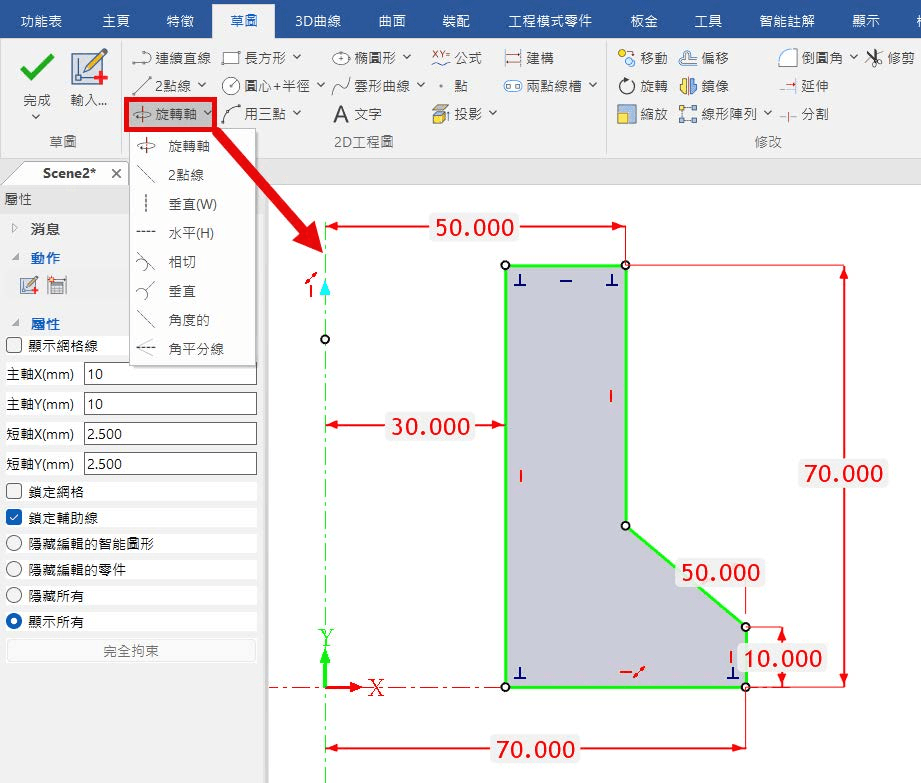Select the 雲形曲線 spline tool
921x783 pixels.
tap(371, 86)
